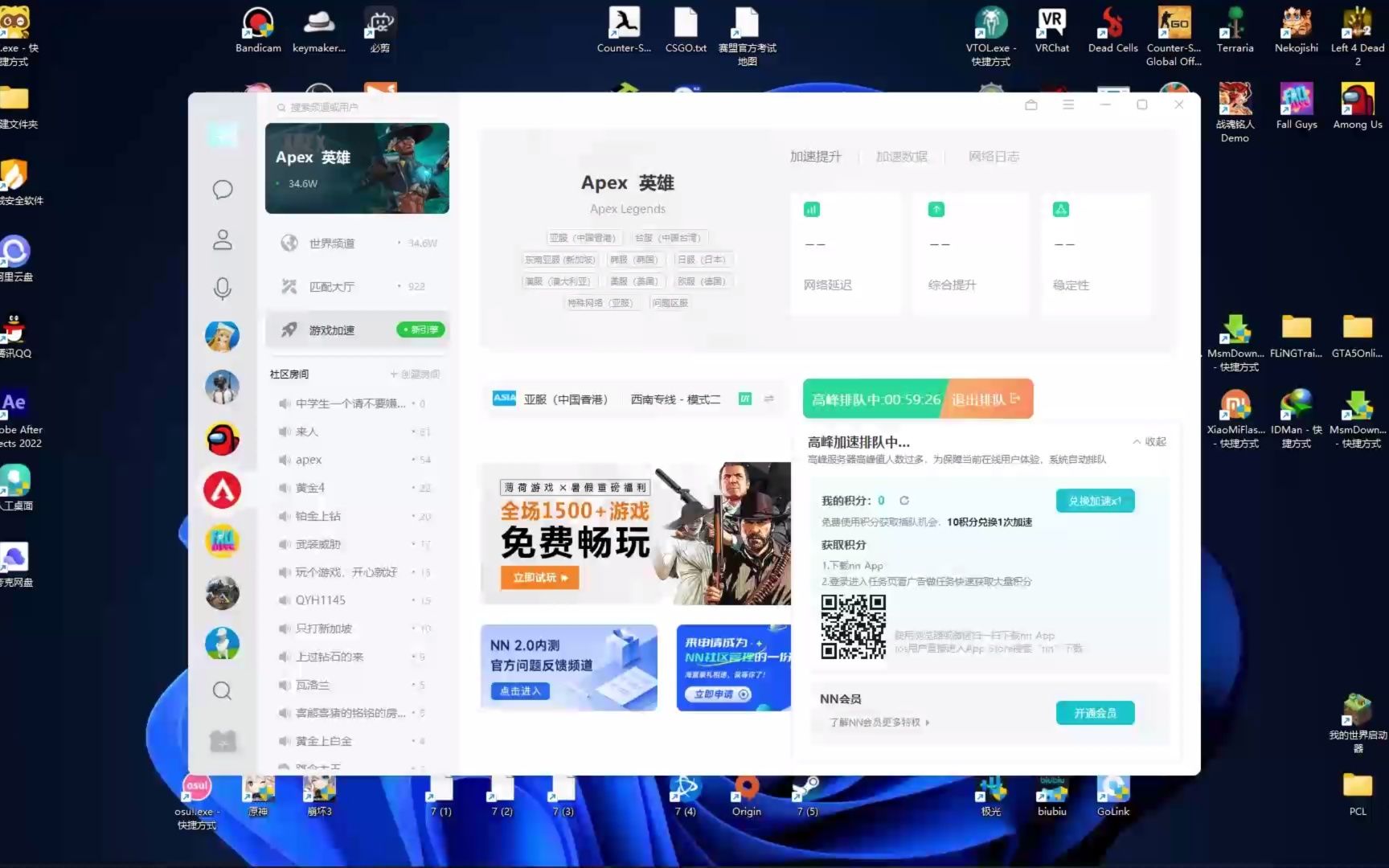Screen dimensions: 1389x868
Task: Click the 问题区服 tag
Action: coord(670,303)
